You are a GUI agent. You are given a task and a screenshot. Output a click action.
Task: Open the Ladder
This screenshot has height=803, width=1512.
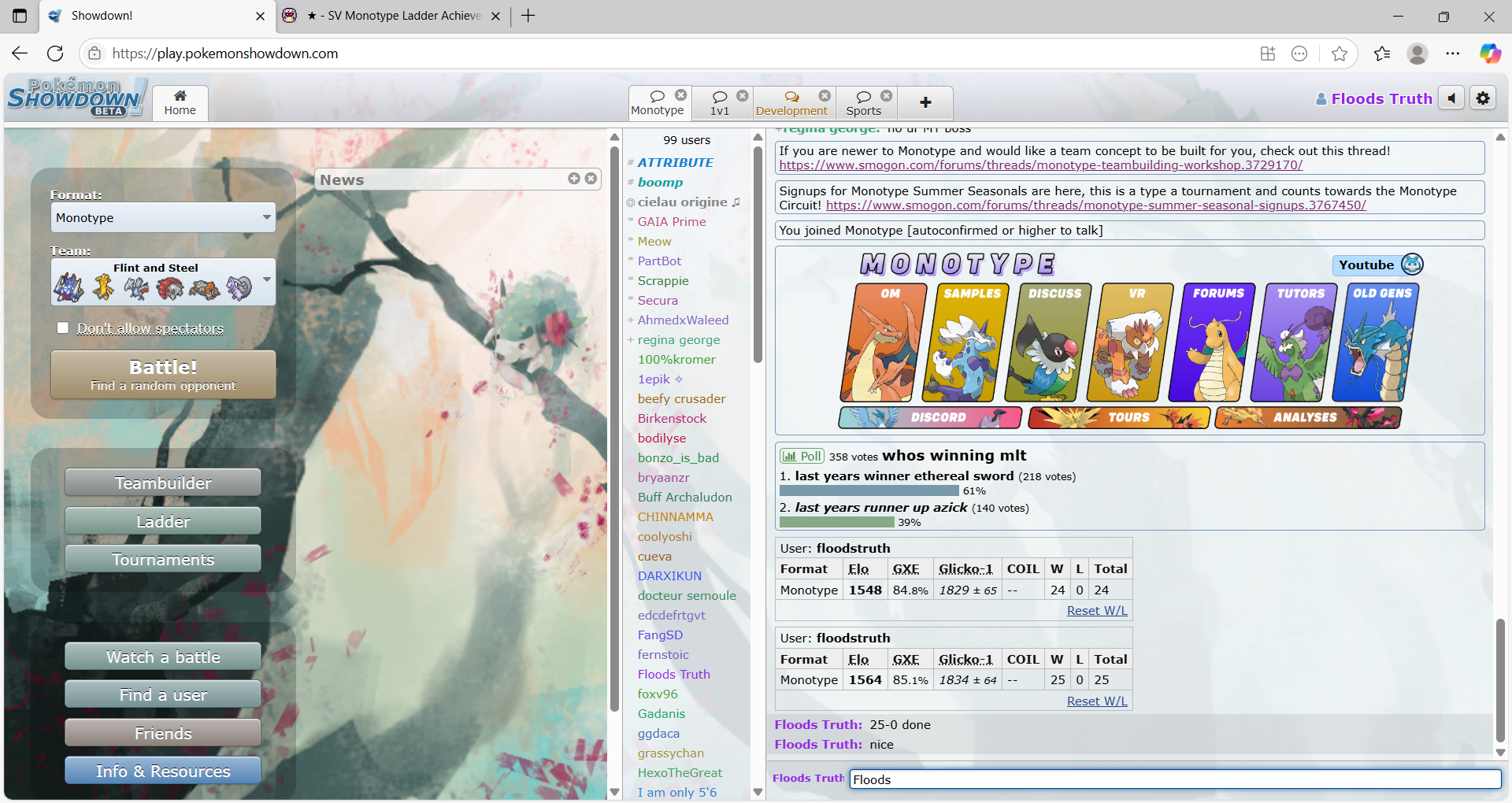[163, 521]
